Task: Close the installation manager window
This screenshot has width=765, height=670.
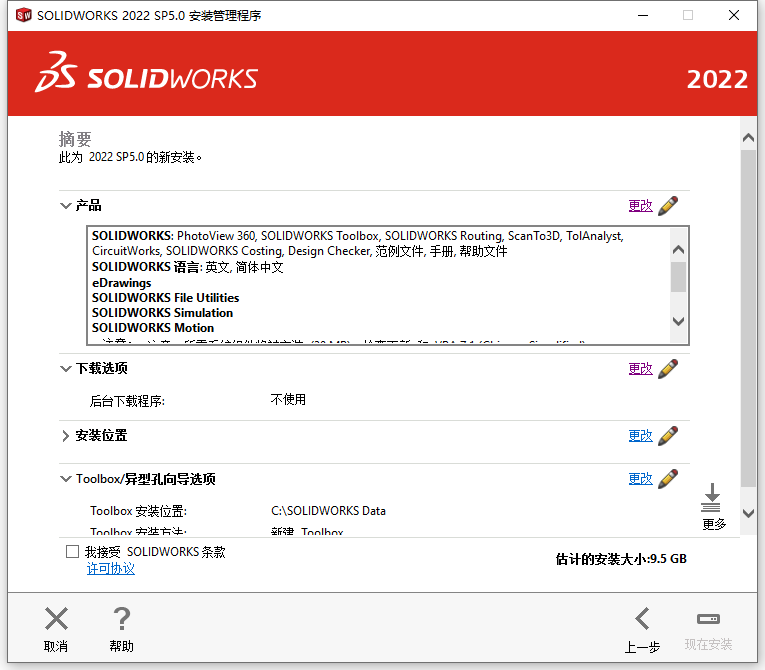Action: point(733,16)
